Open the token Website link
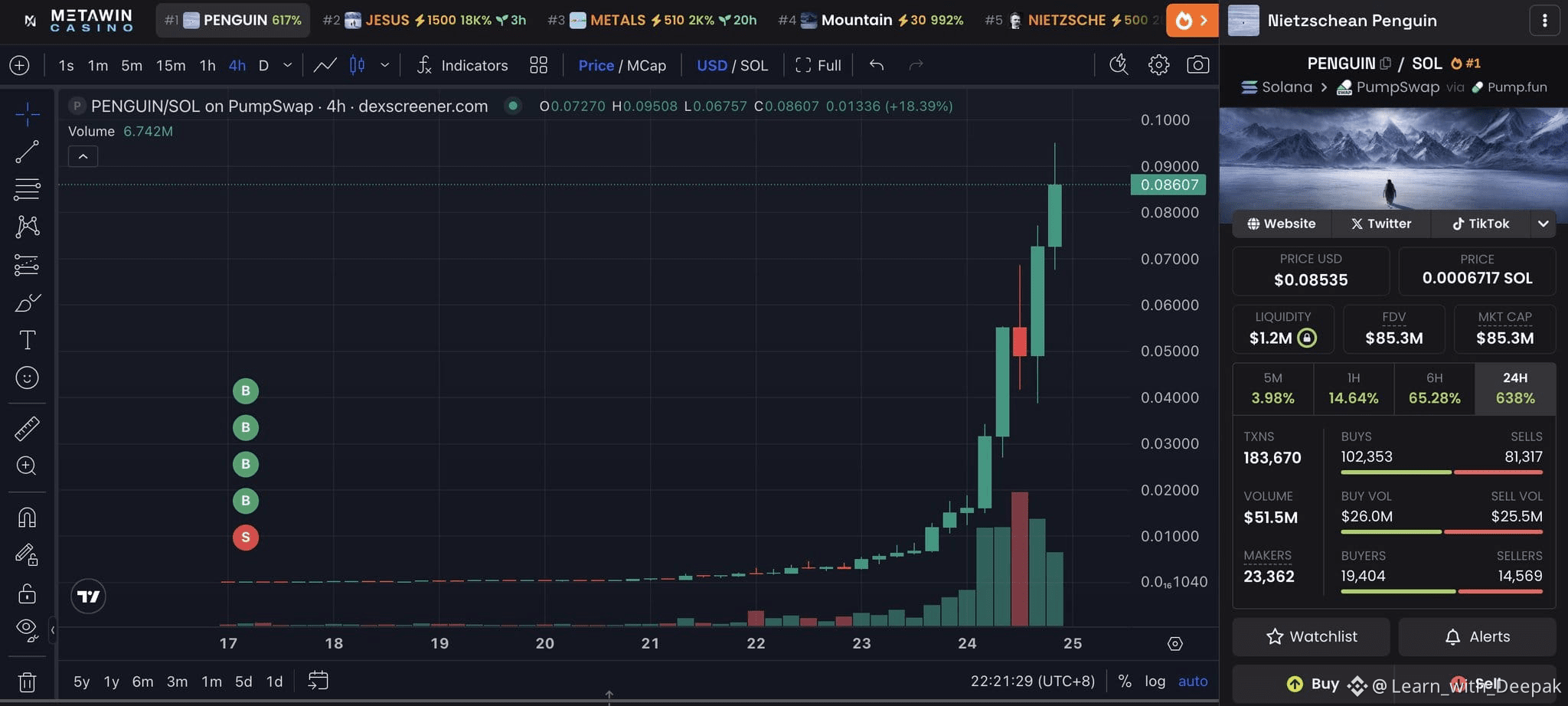Viewport: 1568px width, 706px height. (x=1281, y=224)
